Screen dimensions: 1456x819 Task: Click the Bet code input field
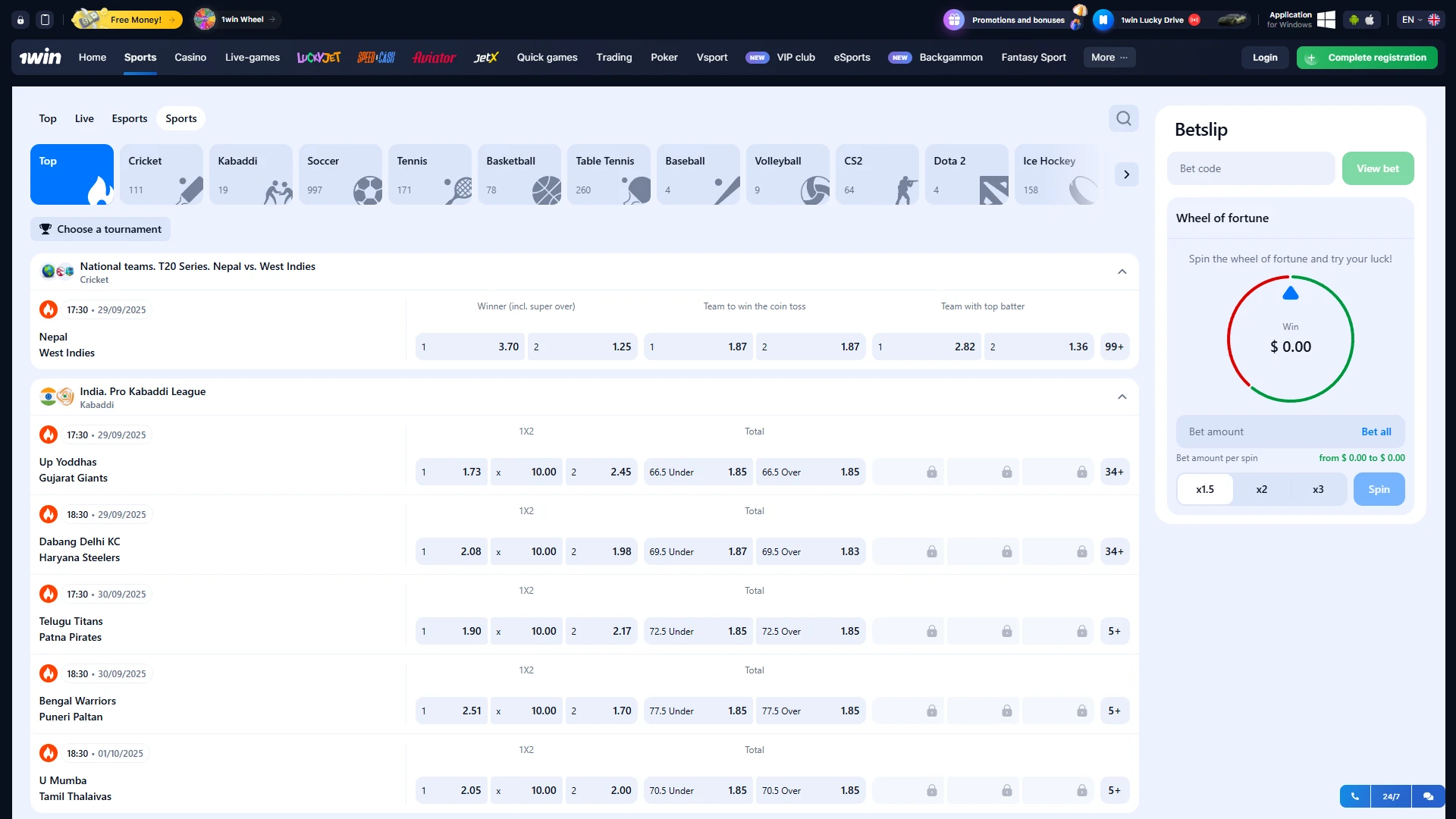tap(1251, 168)
